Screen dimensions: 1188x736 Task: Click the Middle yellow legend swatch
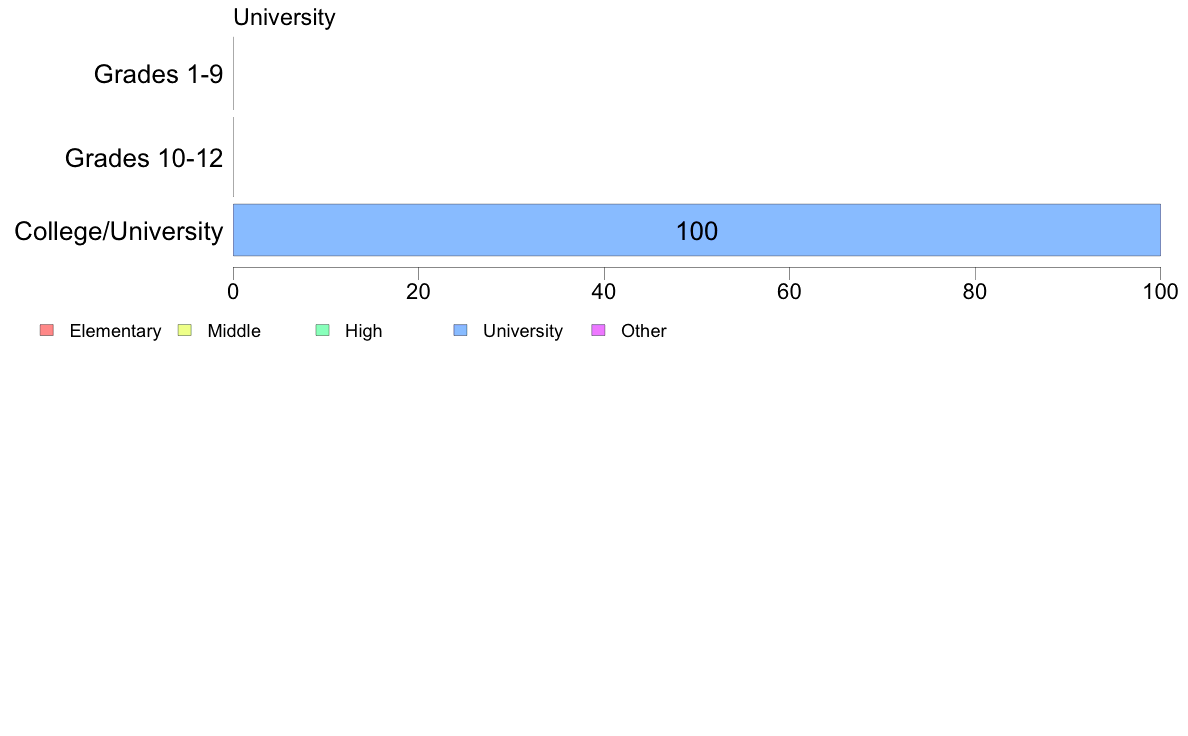point(184,330)
